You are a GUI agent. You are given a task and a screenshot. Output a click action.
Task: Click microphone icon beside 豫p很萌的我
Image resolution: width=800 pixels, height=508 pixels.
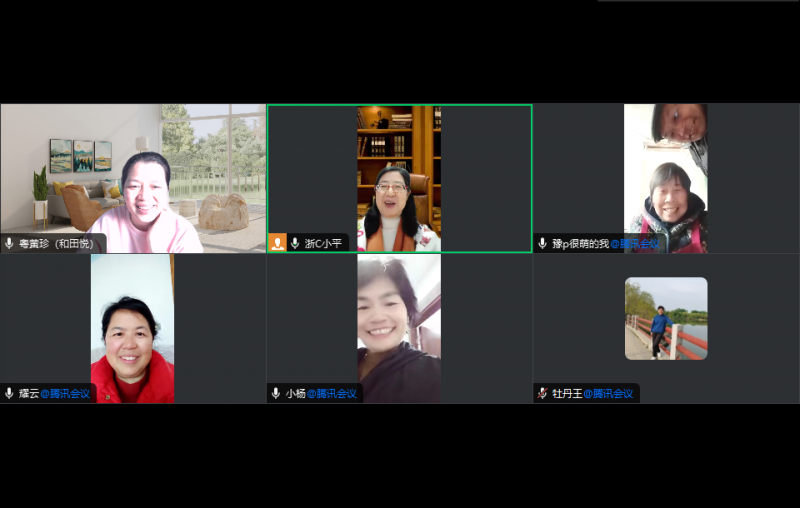click(x=543, y=243)
